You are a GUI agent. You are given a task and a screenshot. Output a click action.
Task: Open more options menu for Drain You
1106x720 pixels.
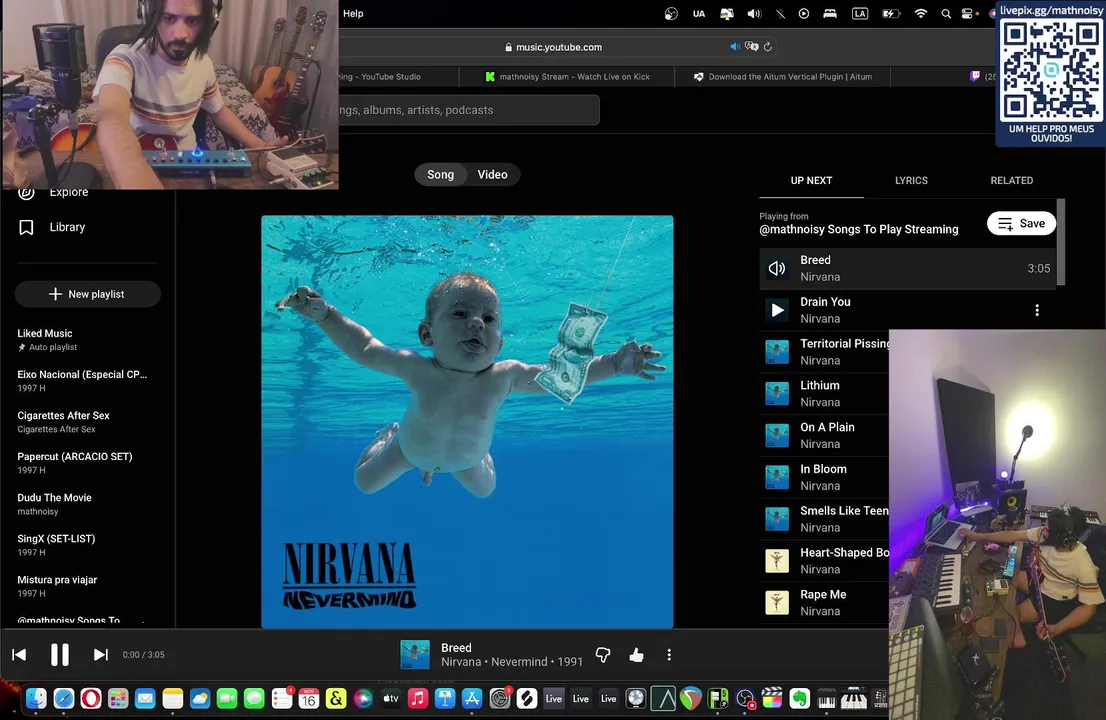click(1037, 310)
